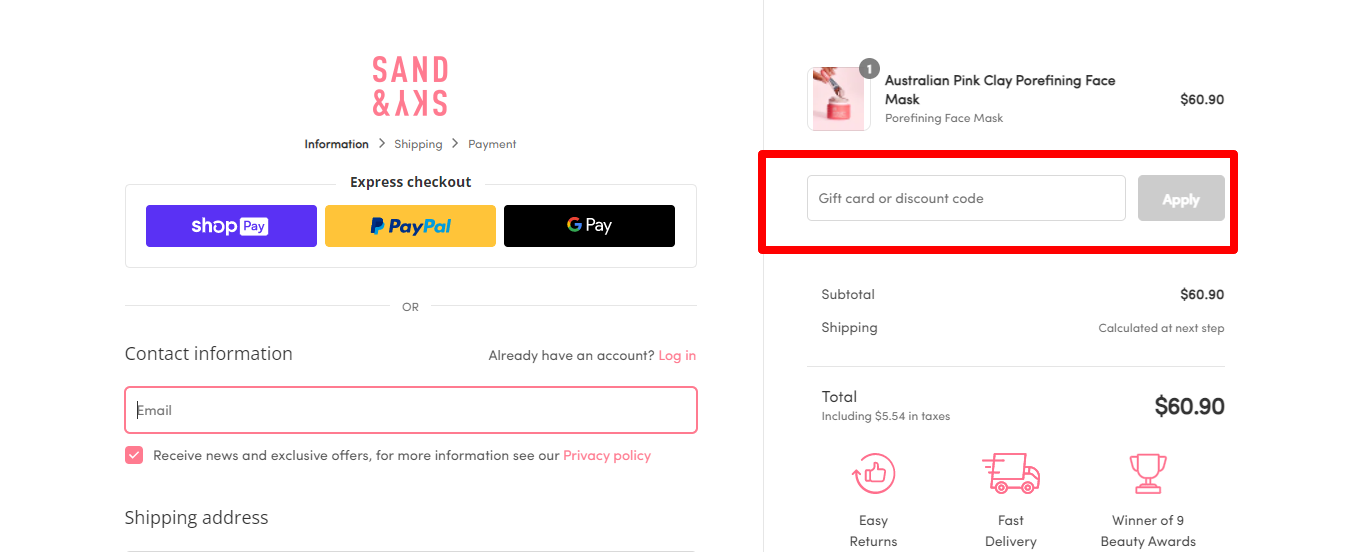The width and height of the screenshot is (1345, 552).
Task: Apply the discount code
Action: tap(1181, 198)
